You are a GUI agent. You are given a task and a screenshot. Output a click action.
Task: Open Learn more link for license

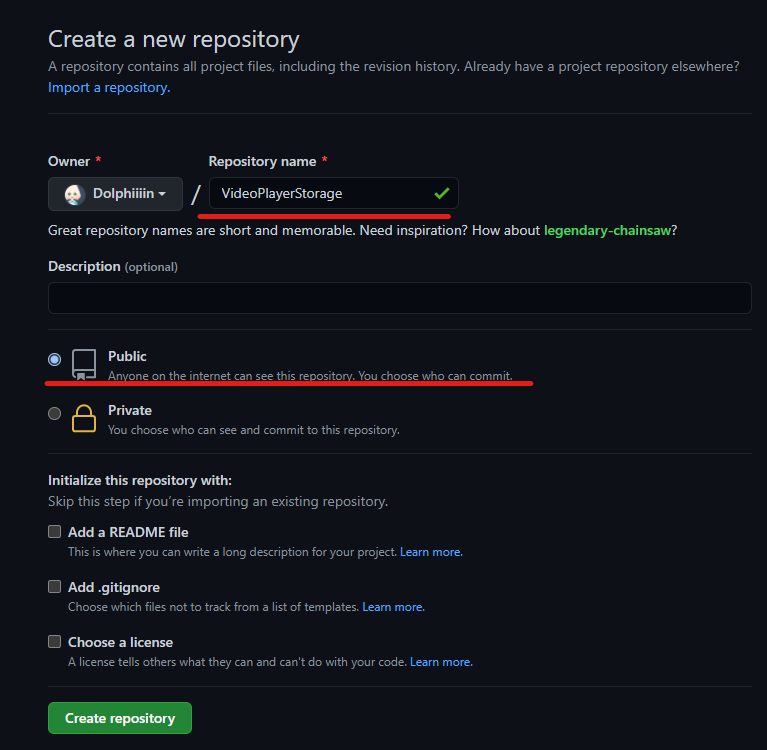(x=441, y=662)
